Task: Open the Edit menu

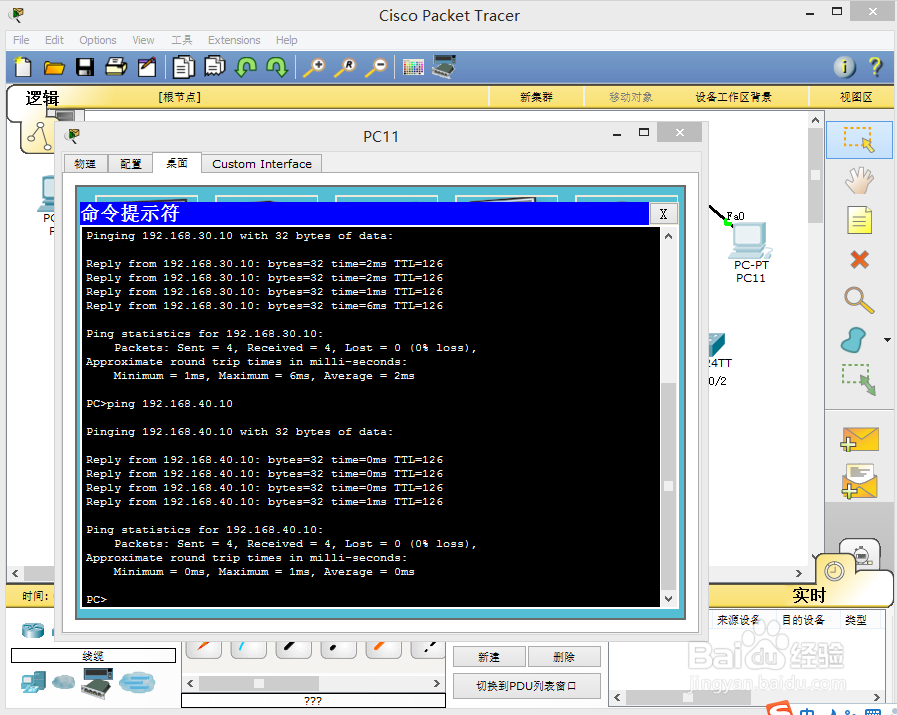Action: click(54, 40)
